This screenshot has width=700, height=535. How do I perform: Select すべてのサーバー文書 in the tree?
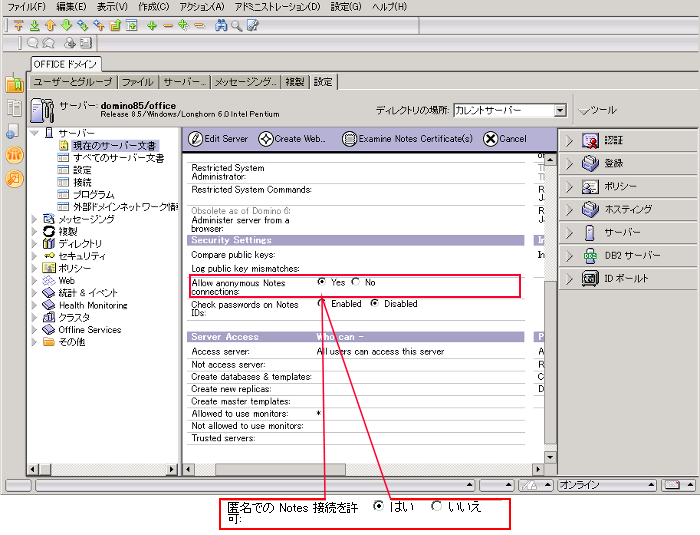pos(118,158)
